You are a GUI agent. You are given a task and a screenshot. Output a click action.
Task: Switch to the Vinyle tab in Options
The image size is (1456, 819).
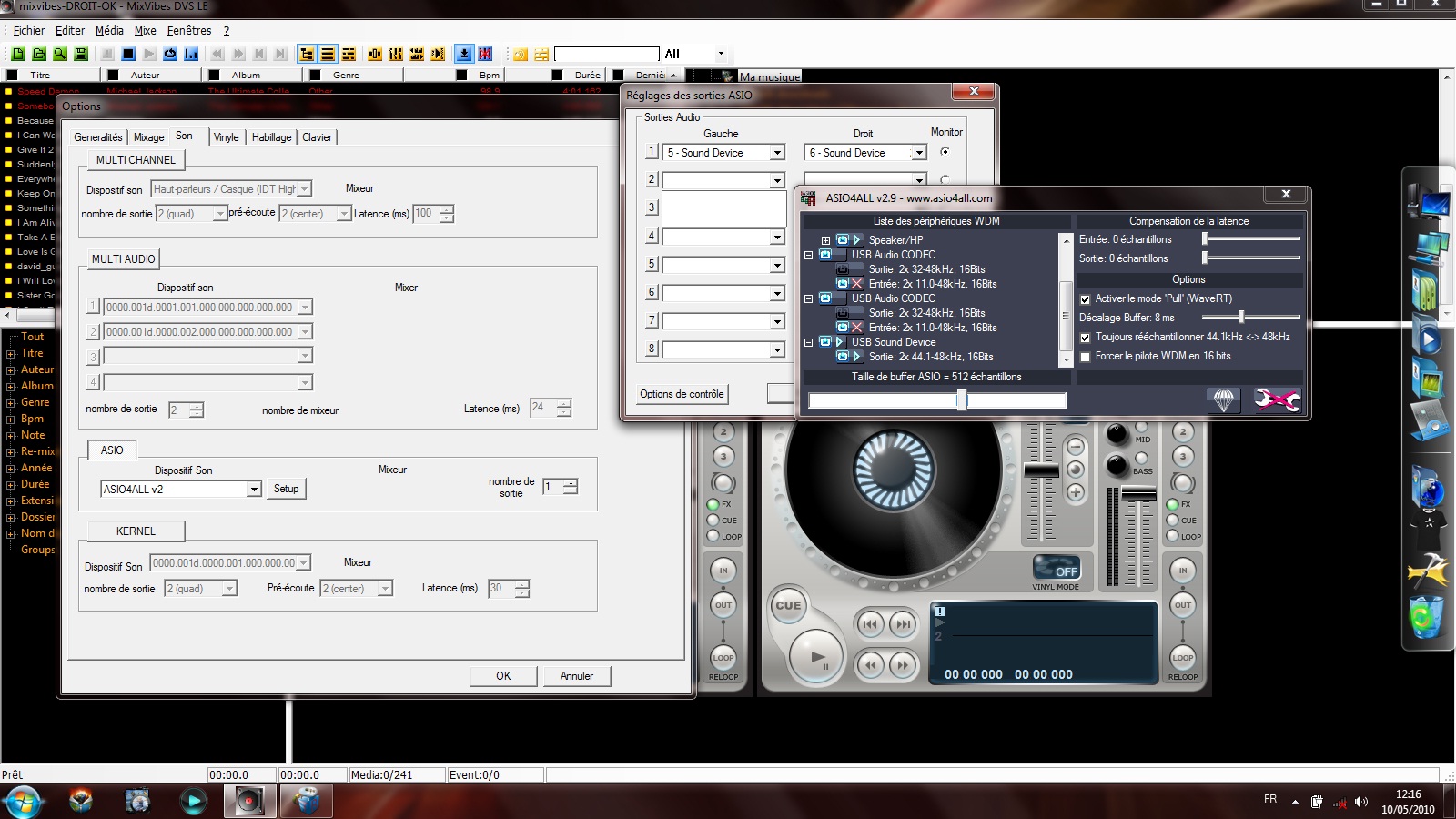pyautogui.click(x=226, y=137)
